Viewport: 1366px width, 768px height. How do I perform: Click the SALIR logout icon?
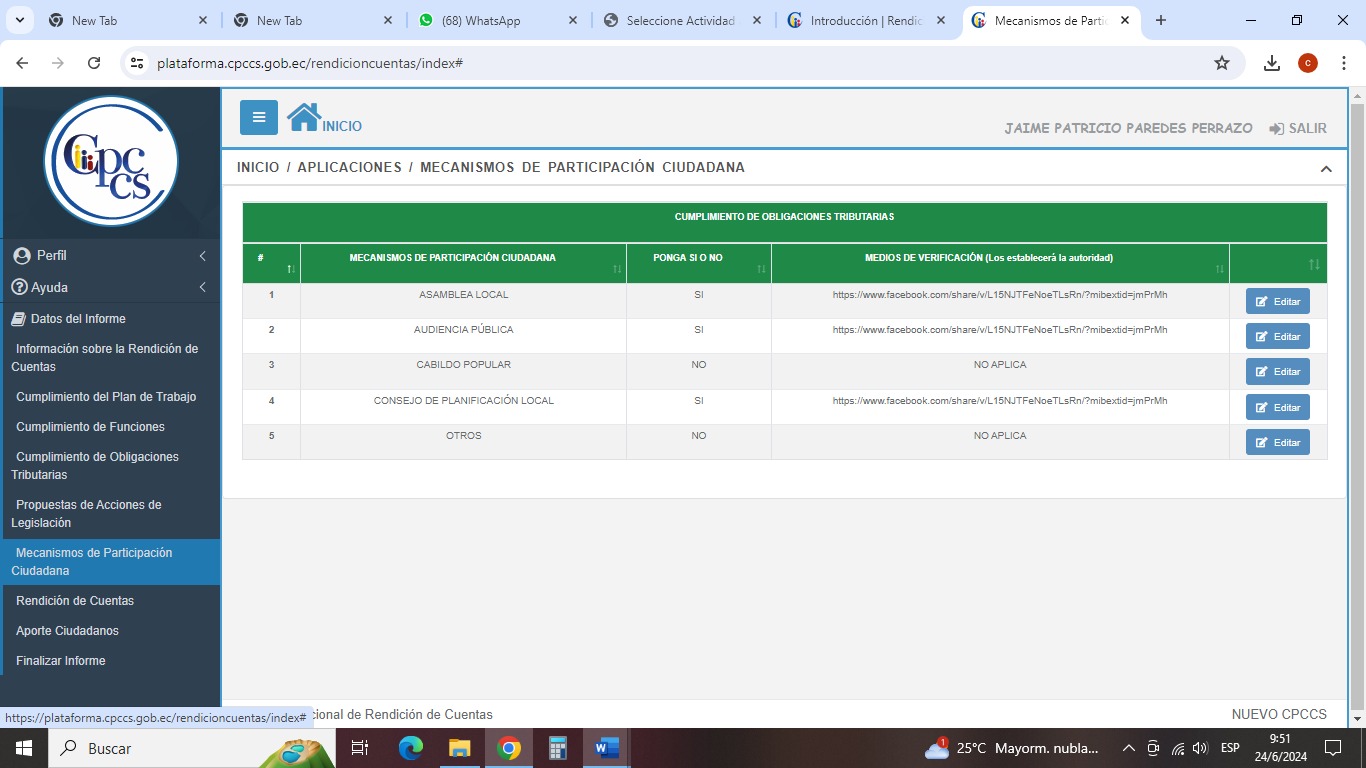click(1276, 129)
